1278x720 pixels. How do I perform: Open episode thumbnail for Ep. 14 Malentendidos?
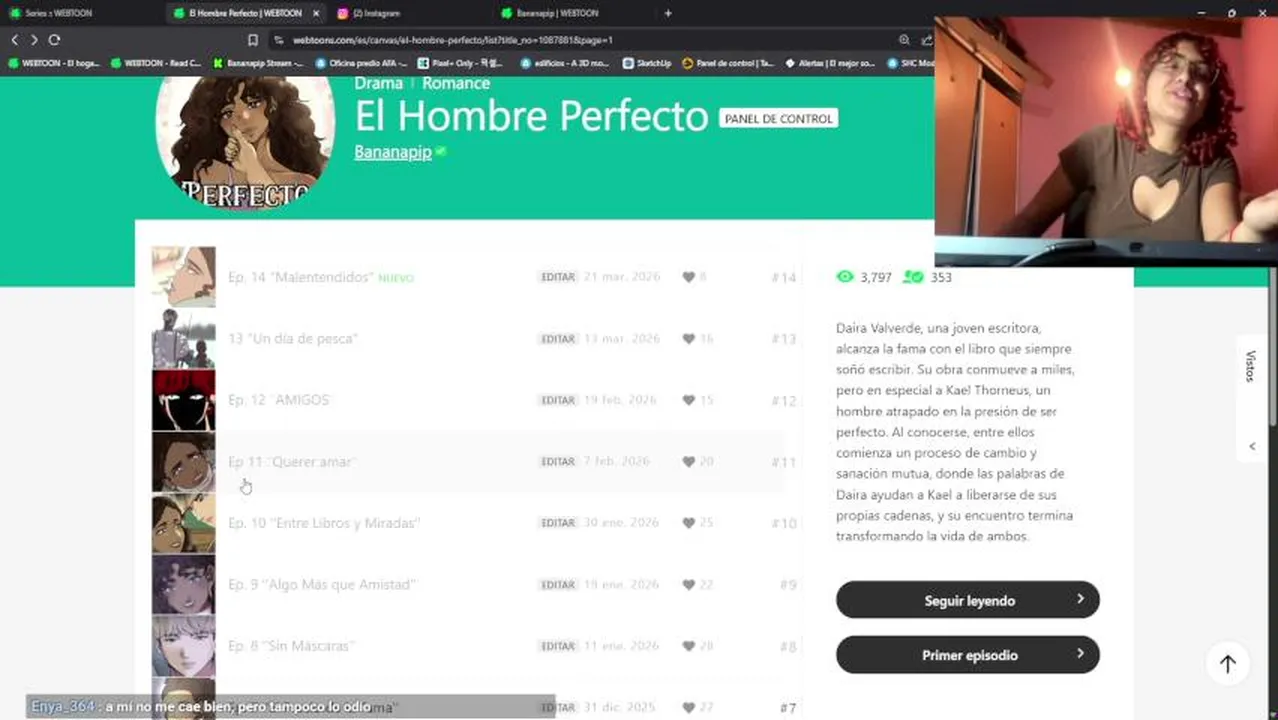pos(183,277)
